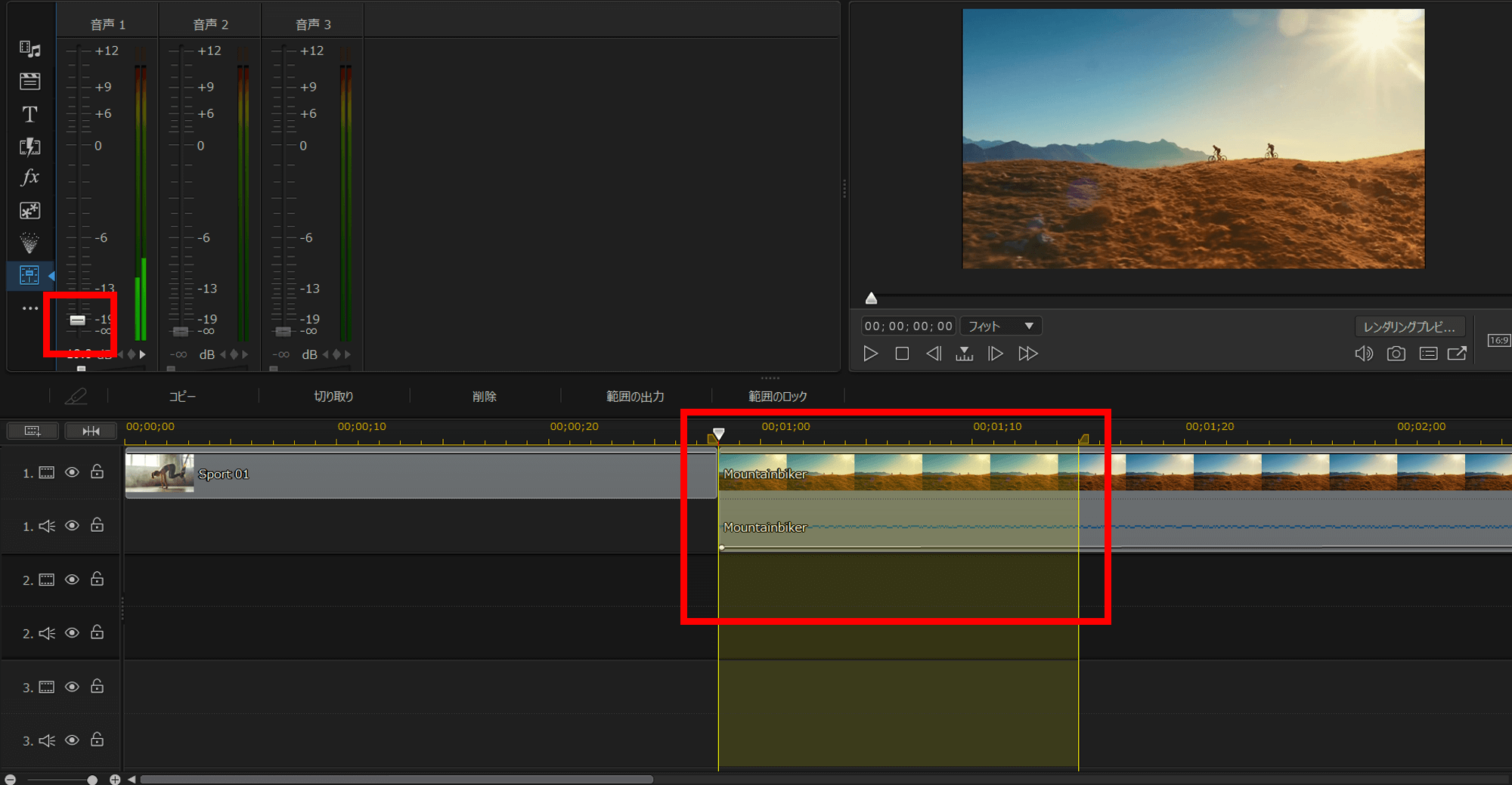
Task: Toggle visibility of audio track 2
Action: pos(72,633)
